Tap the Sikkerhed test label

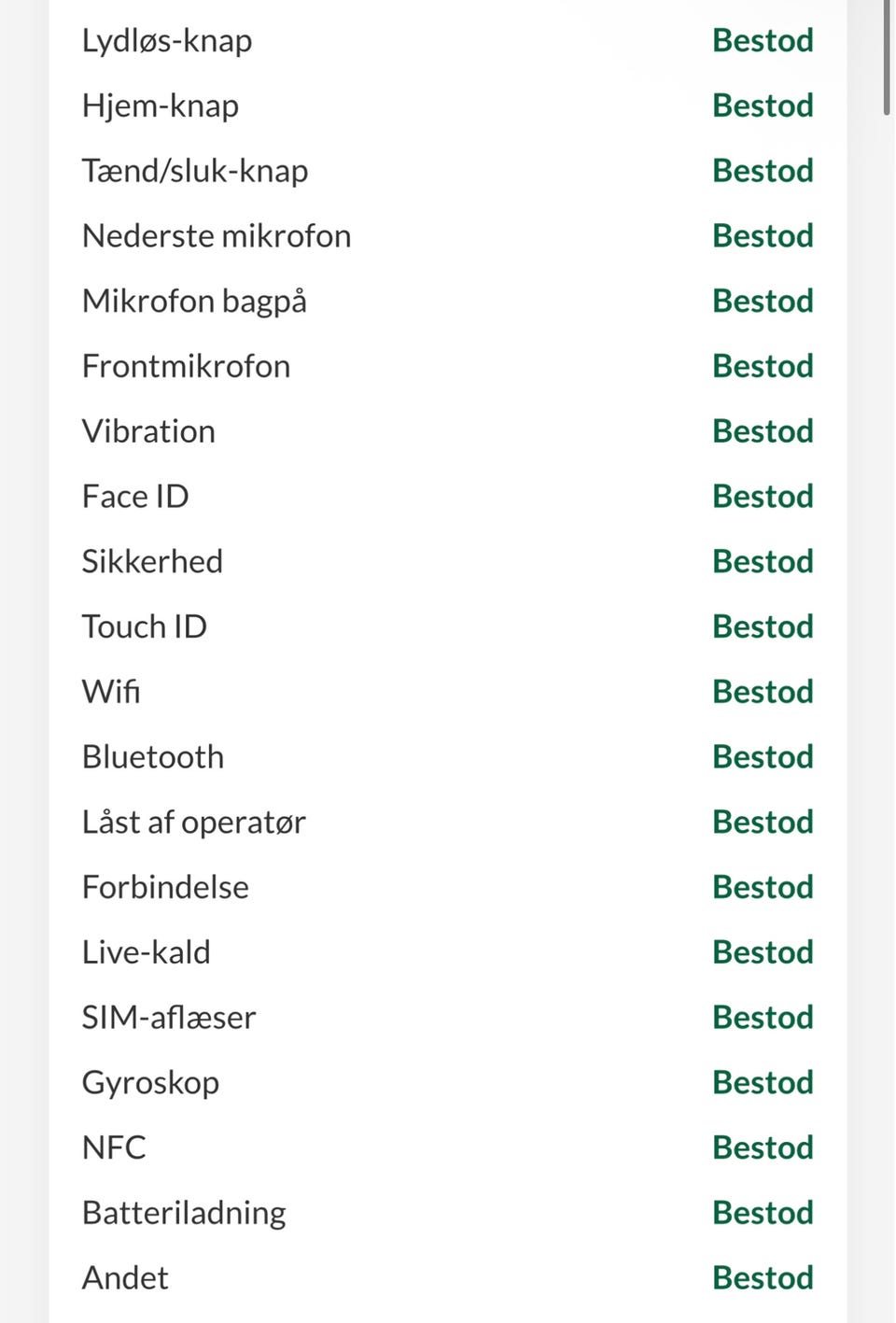point(153,562)
